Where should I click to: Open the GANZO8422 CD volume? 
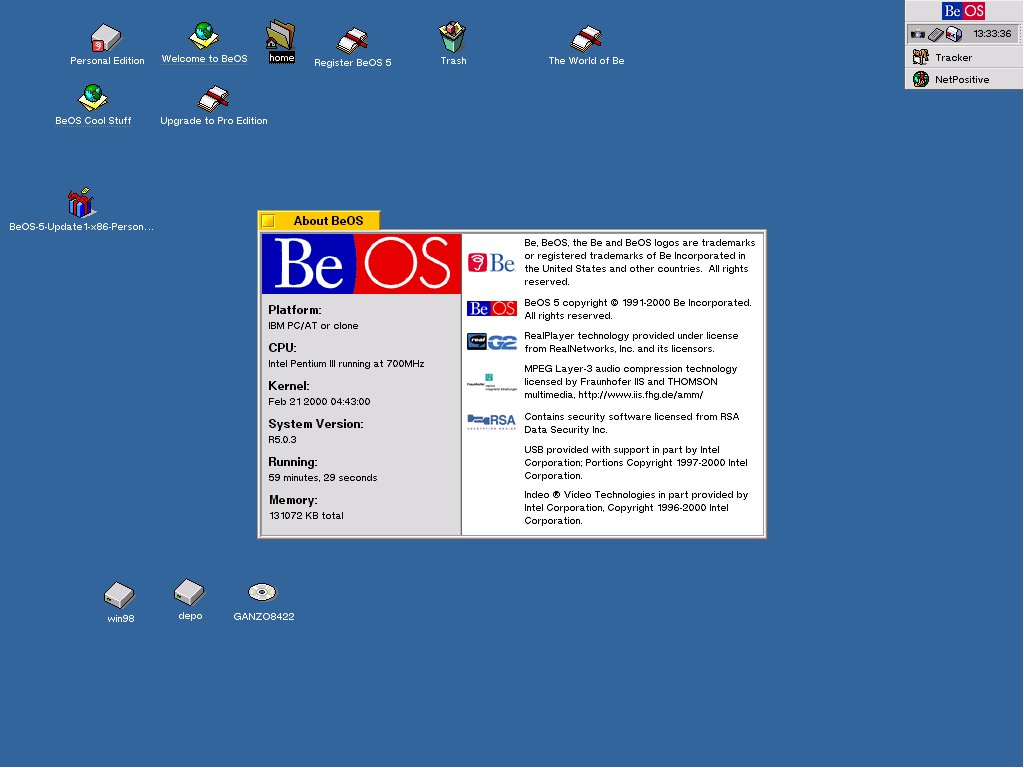pyautogui.click(x=263, y=592)
